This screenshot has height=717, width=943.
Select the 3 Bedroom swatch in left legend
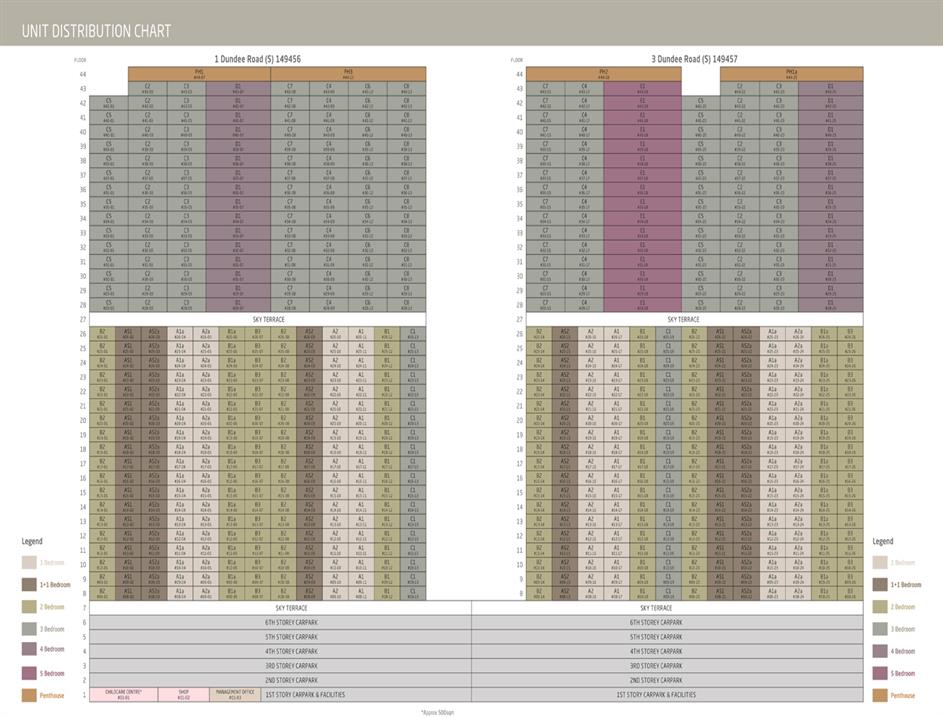29,629
